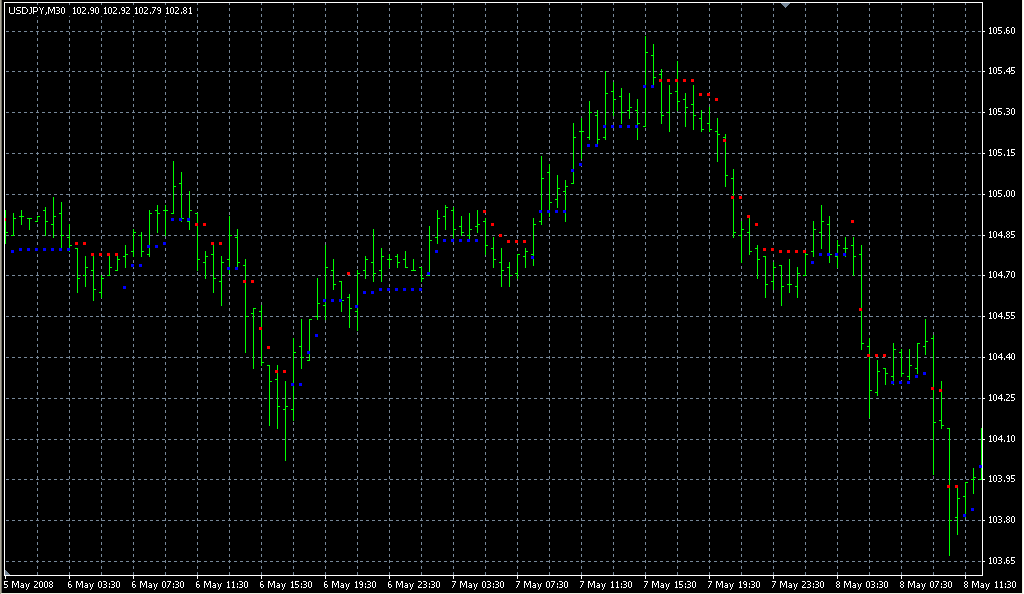Click the 105.30 price scale label
The width and height of the screenshot is (1024, 594).
pyautogui.click(x=1003, y=112)
